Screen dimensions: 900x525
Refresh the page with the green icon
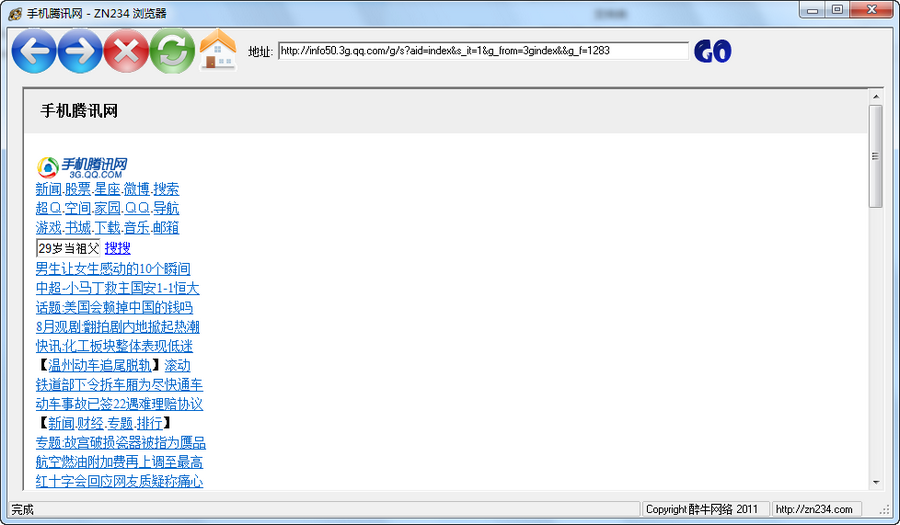pyautogui.click(x=172, y=51)
